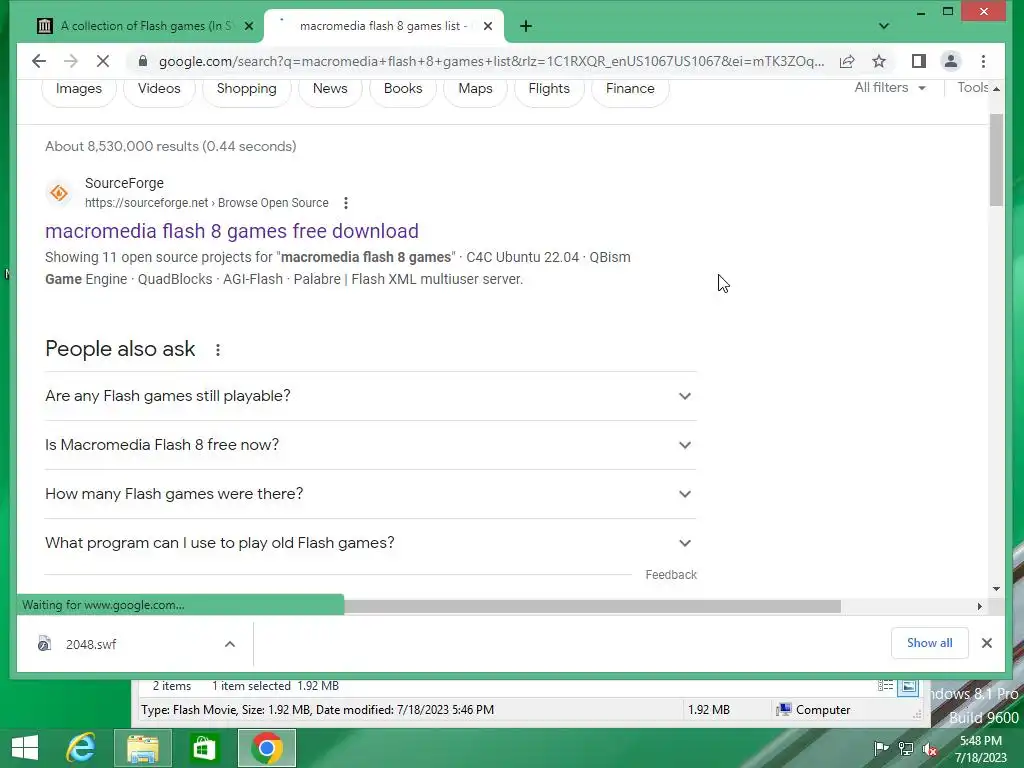Expand Are any Flash games still playable
Image resolution: width=1024 pixels, height=768 pixels.
pyautogui.click(x=370, y=396)
